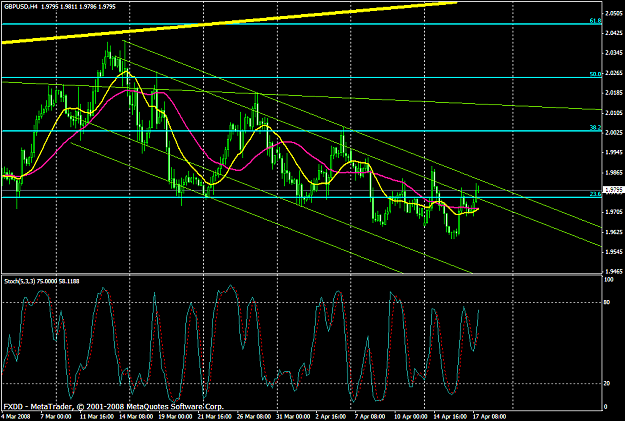Click the 4 Mar 2008 date label
Image resolution: width=625 pixels, height=421 pixels.
click(16, 417)
